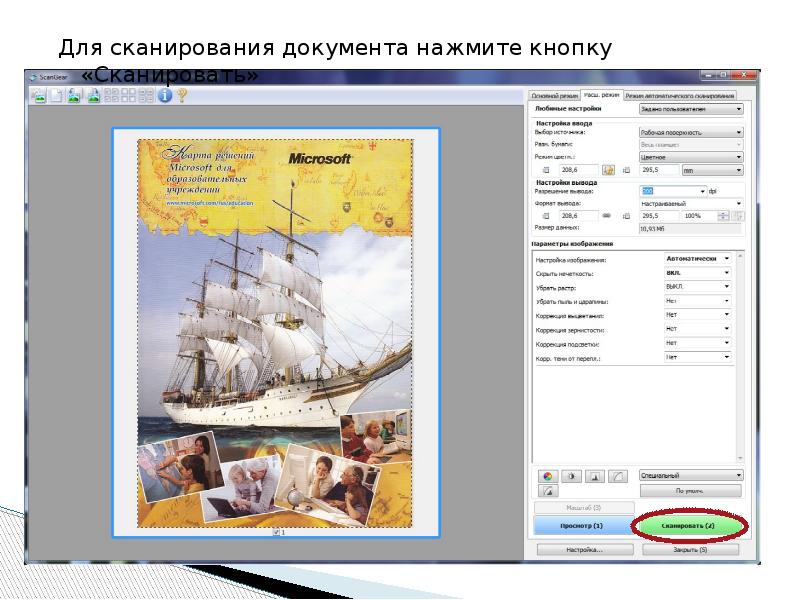Expand the output resolution dpi dropdown
The image size is (800, 600).
702,191
